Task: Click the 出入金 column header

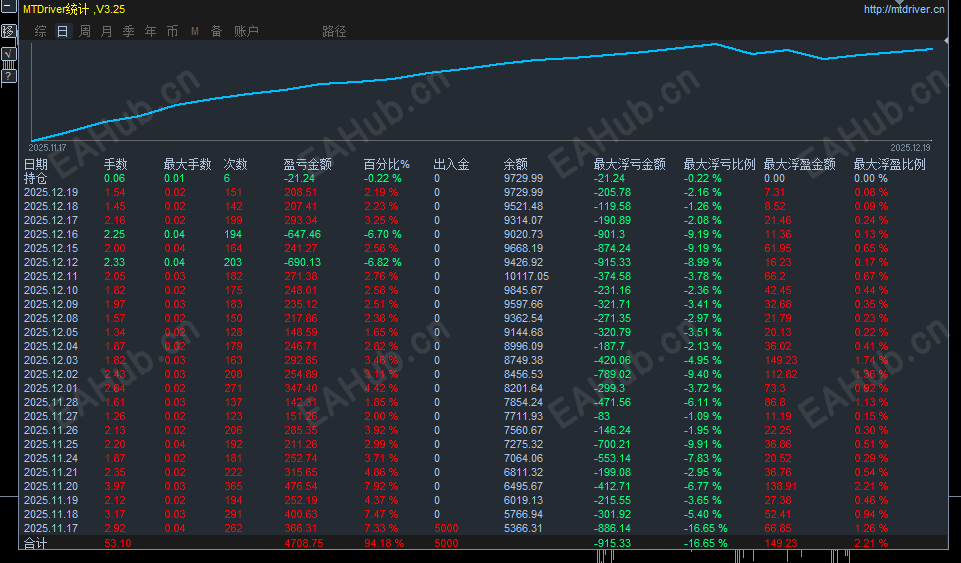Action: point(452,164)
